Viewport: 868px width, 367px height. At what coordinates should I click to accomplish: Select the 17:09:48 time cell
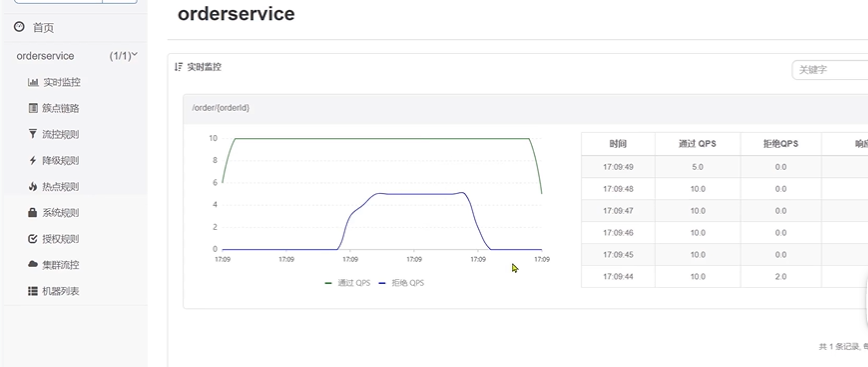[618, 189]
